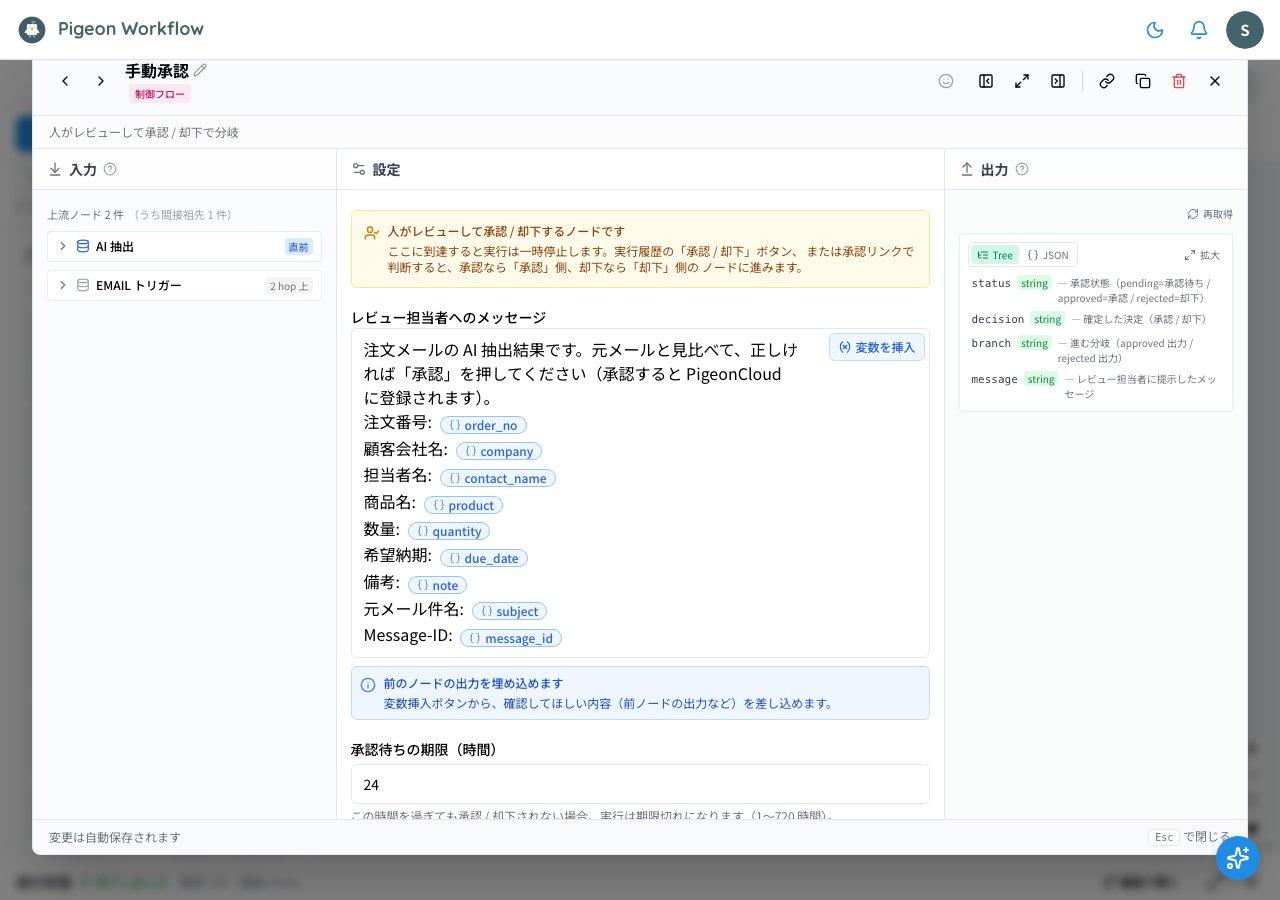Click quantity variable chip
This screenshot has height=900, width=1280.
(449, 531)
